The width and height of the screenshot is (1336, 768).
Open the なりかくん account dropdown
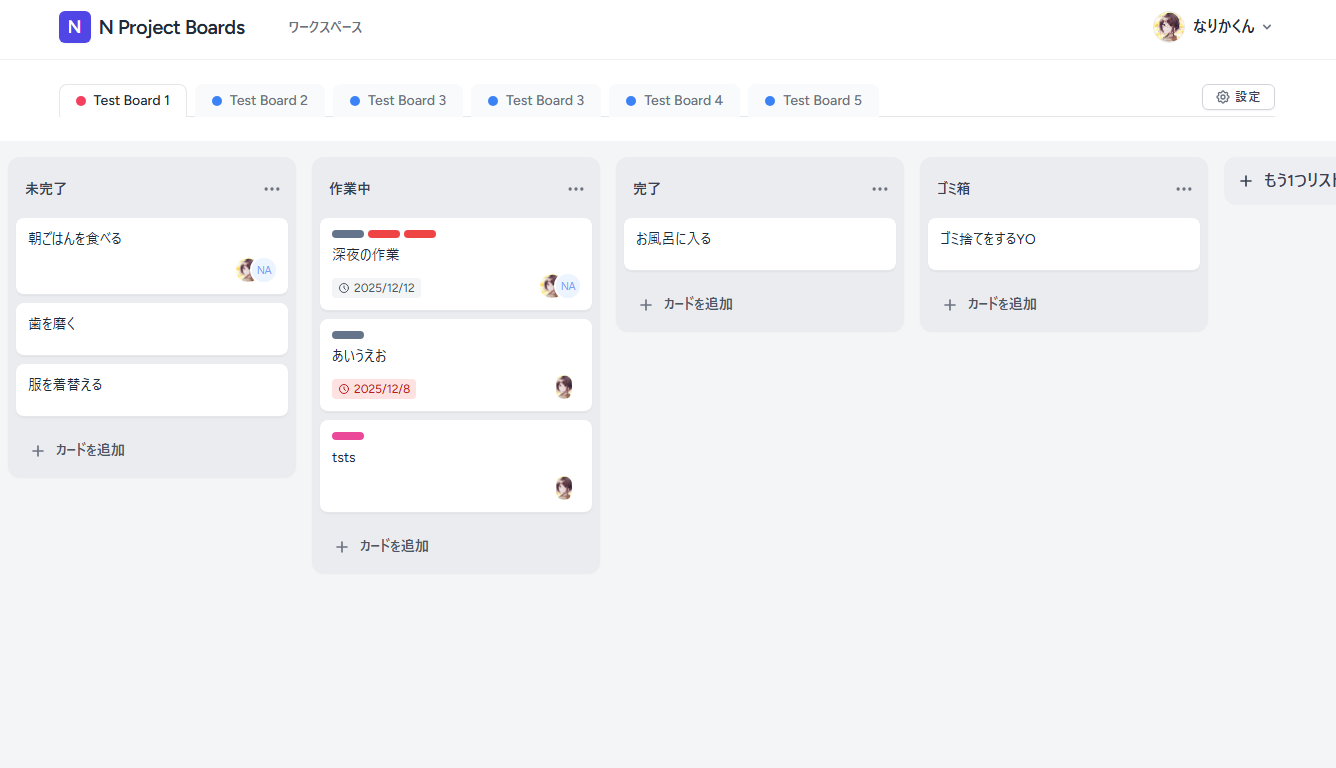(1213, 27)
